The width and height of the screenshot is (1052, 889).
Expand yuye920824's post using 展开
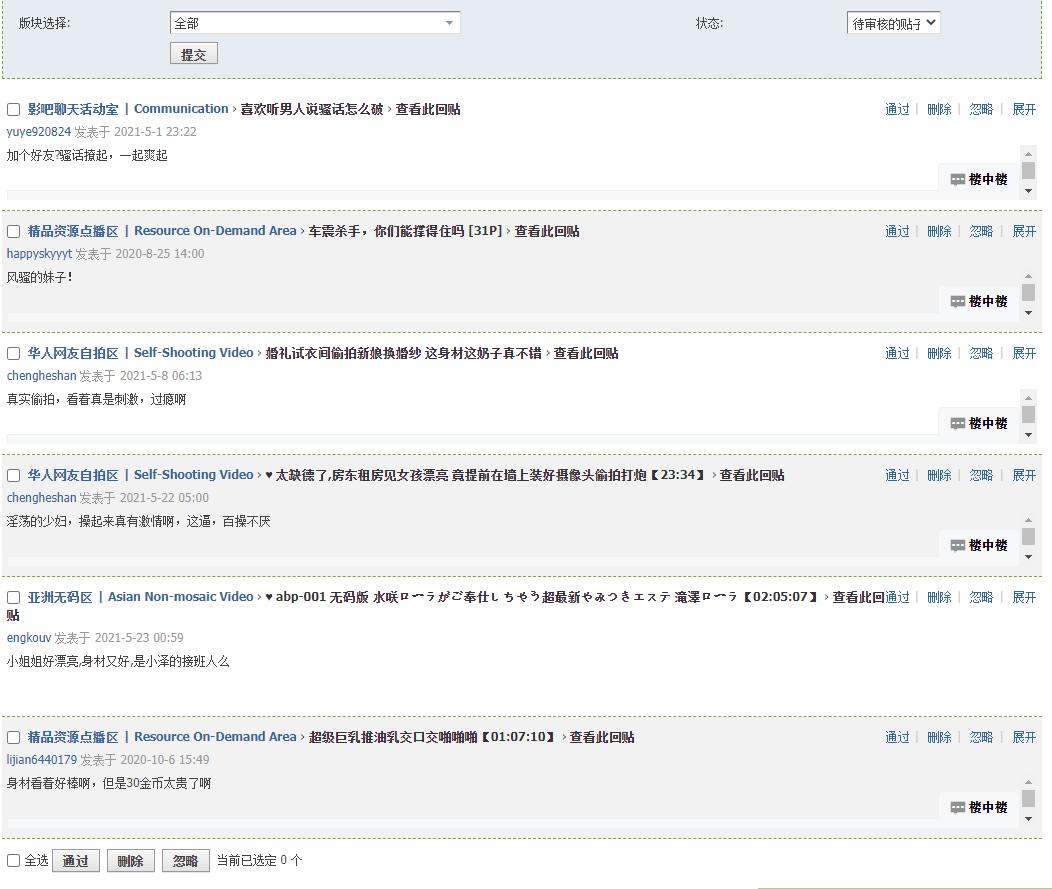1024,109
